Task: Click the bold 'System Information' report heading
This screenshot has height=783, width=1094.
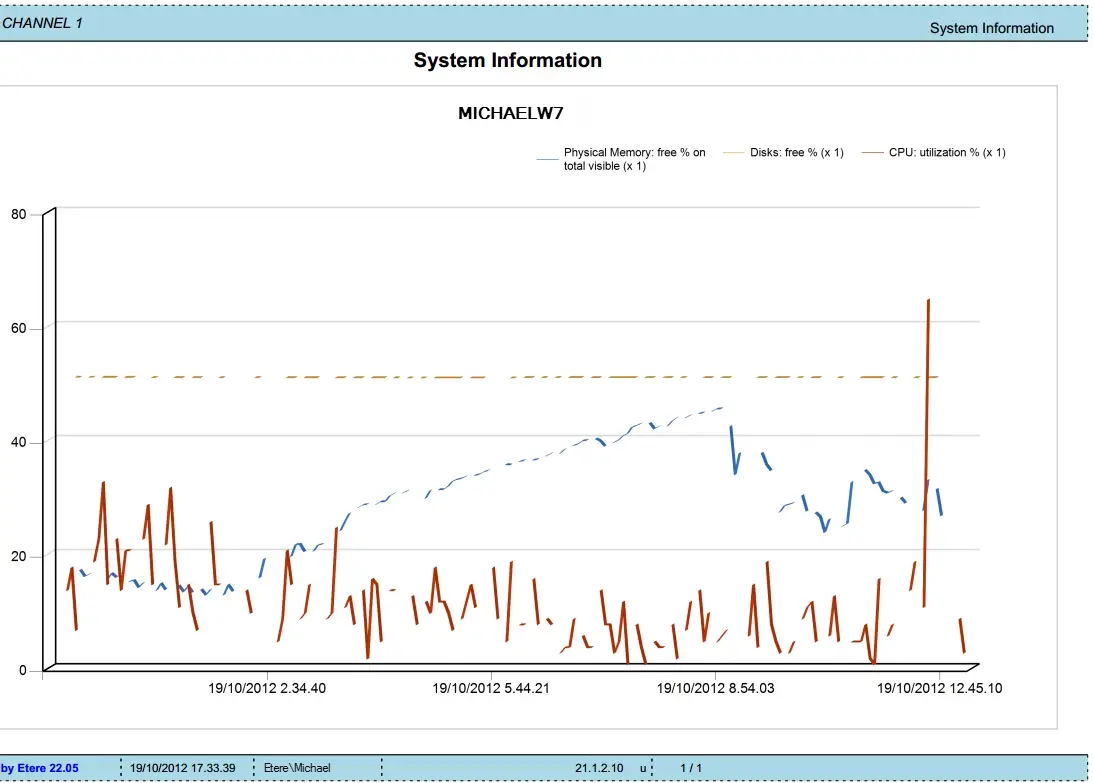Action: pos(507,61)
